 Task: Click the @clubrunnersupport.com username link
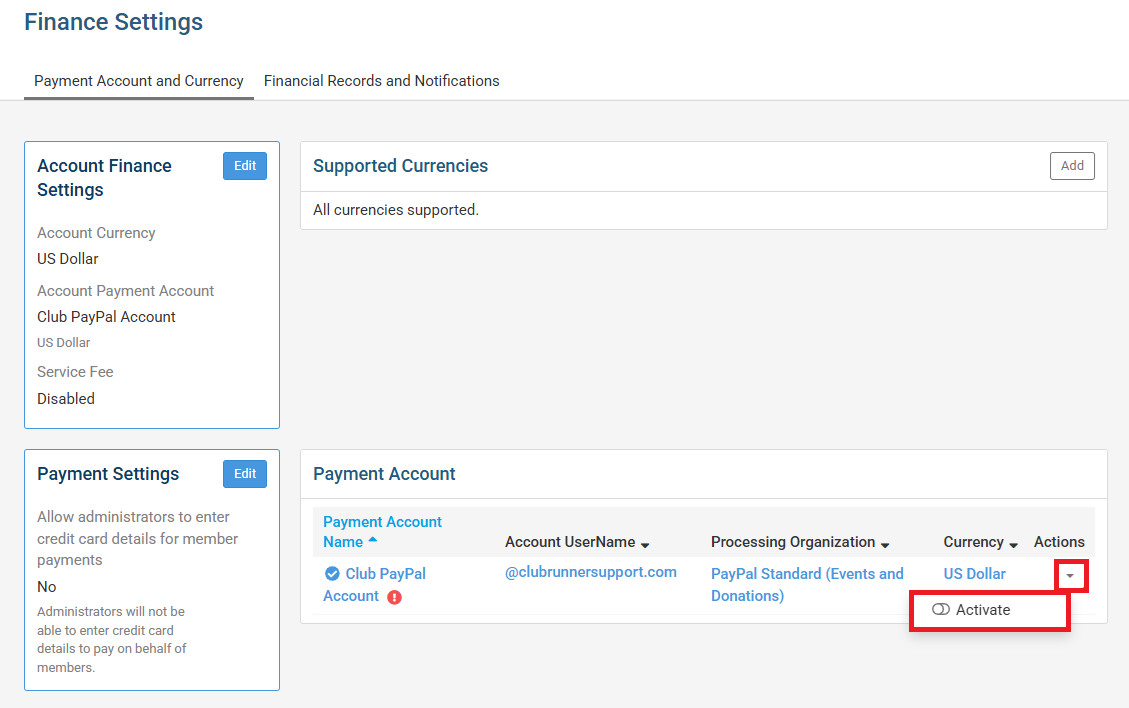[x=593, y=573]
